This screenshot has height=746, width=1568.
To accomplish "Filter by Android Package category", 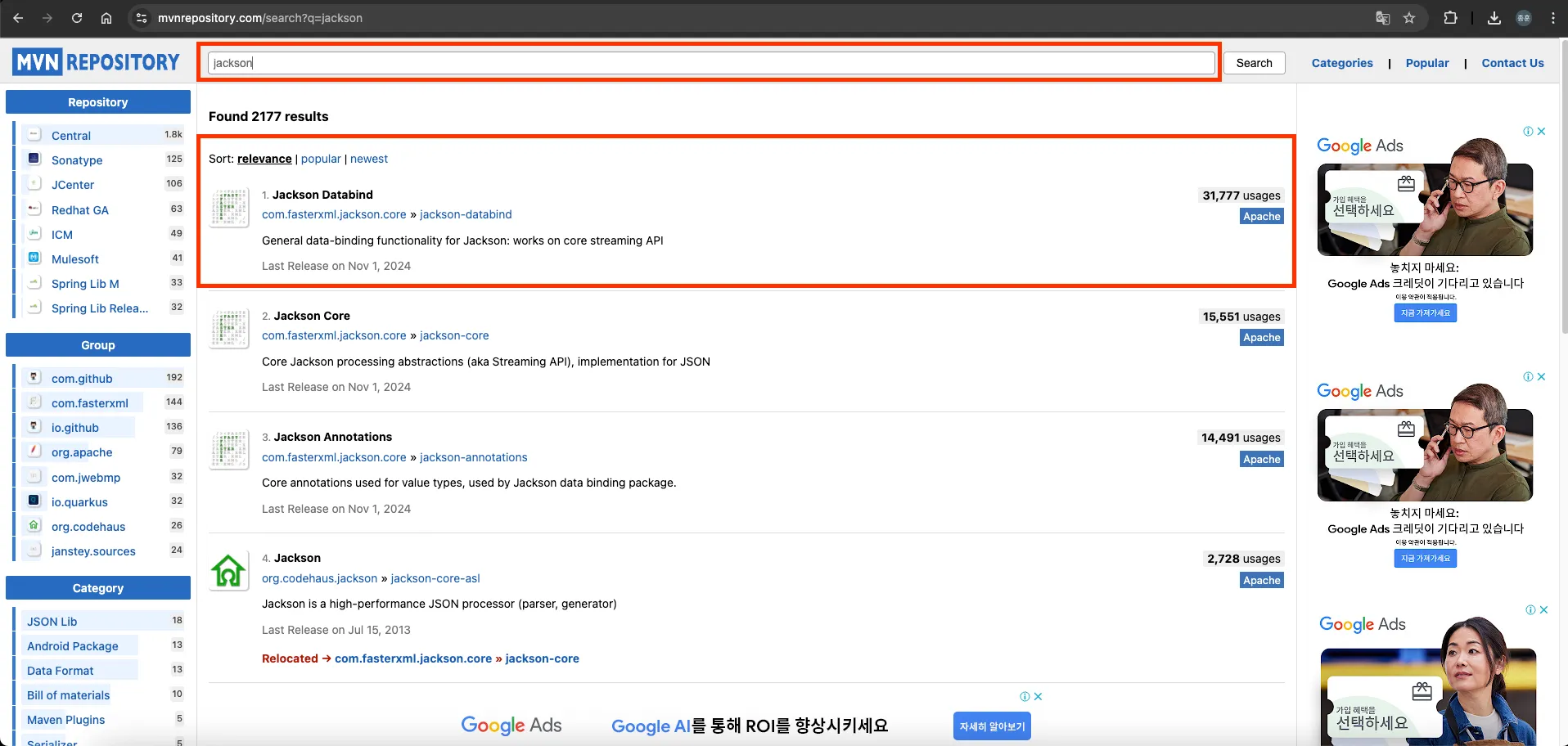I will 73,646.
